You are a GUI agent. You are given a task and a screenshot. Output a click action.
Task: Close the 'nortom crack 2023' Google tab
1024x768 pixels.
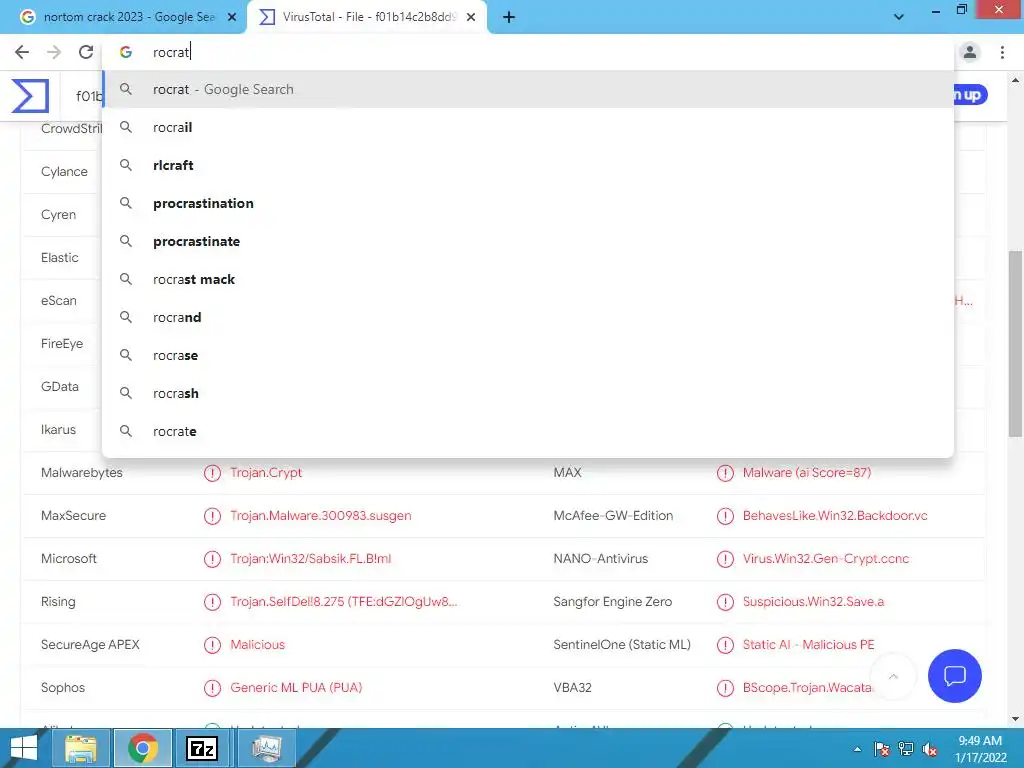tap(232, 18)
